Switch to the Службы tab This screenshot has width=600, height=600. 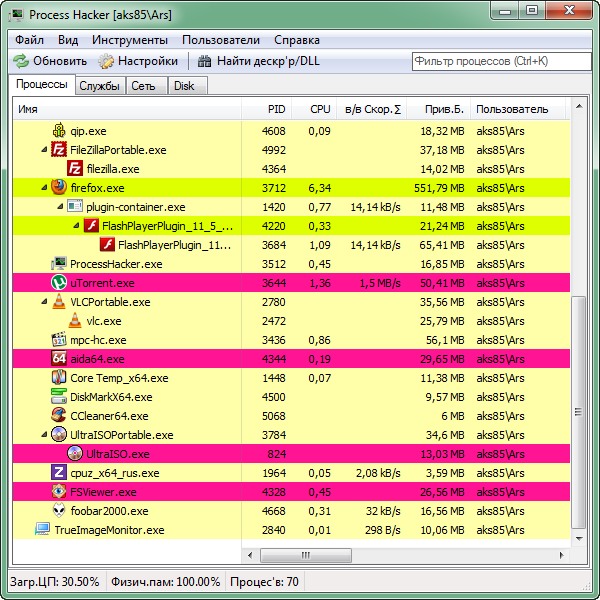click(x=99, y=86)
